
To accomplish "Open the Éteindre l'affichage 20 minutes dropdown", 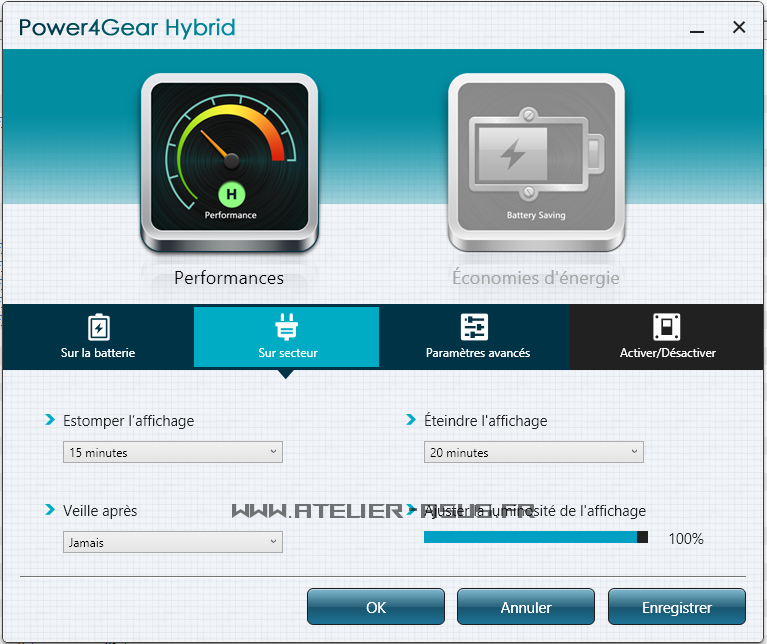I will (x=534, y=453).
